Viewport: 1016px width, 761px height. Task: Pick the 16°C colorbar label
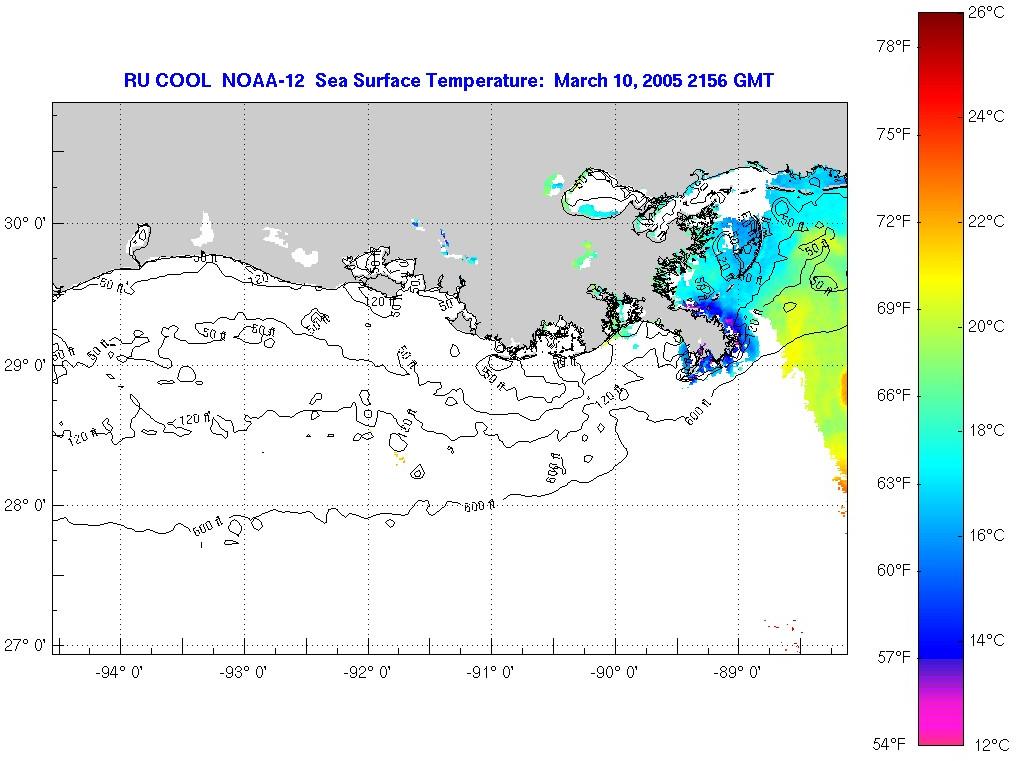tap(986, 535)
